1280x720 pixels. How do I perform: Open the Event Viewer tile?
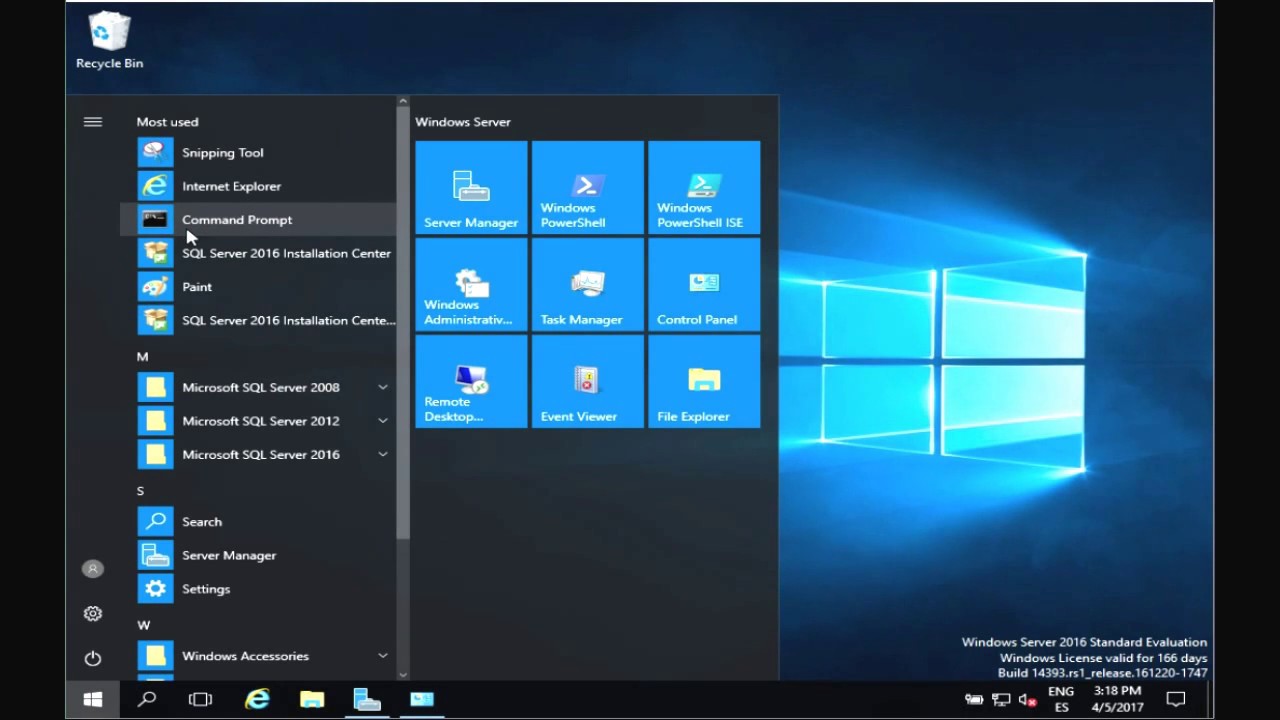[588, 381]
